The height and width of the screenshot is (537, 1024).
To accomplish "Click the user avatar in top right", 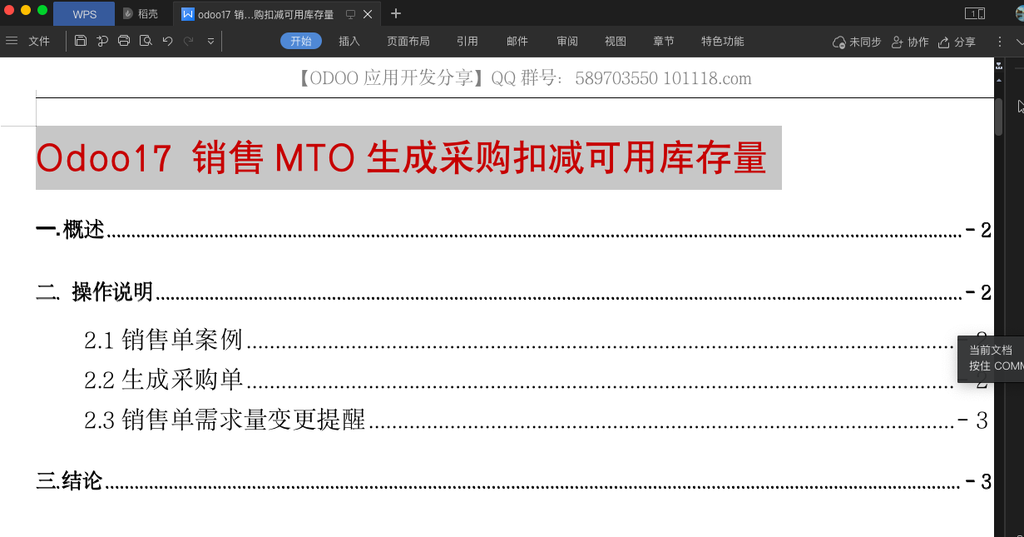I will coord(1019,13).
